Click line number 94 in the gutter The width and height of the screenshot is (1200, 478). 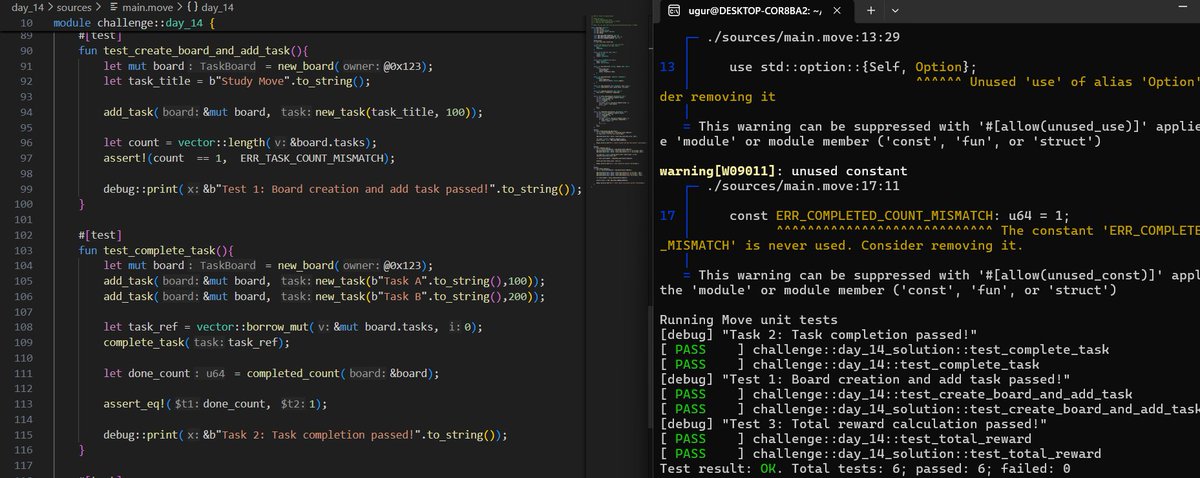click(x=27, y=112)
